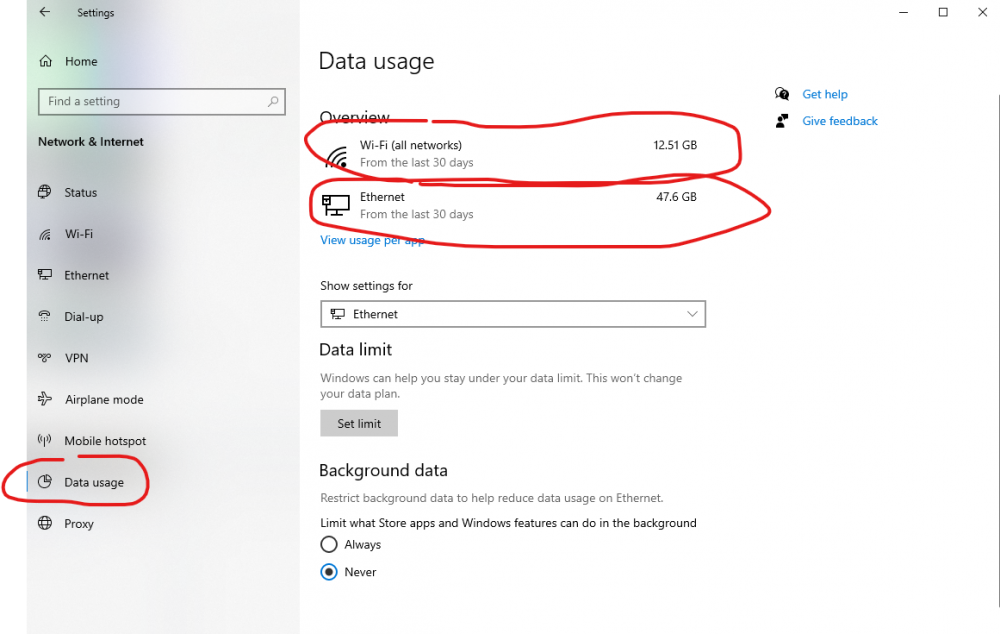Click the Ethernet overview computer icon
Screen dimensions: 1000x634
point(335,205)
